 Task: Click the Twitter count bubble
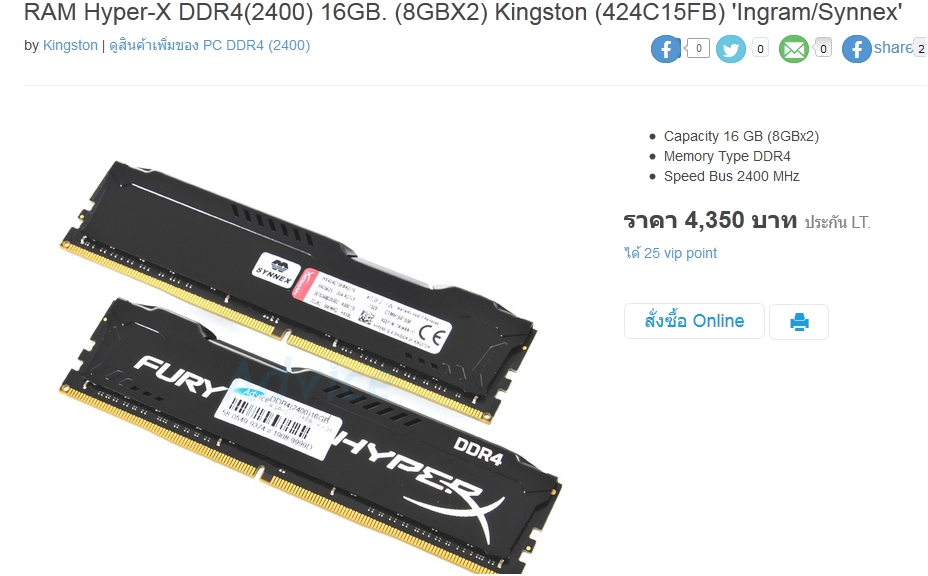pyautogui.click(x=760, y=48)
